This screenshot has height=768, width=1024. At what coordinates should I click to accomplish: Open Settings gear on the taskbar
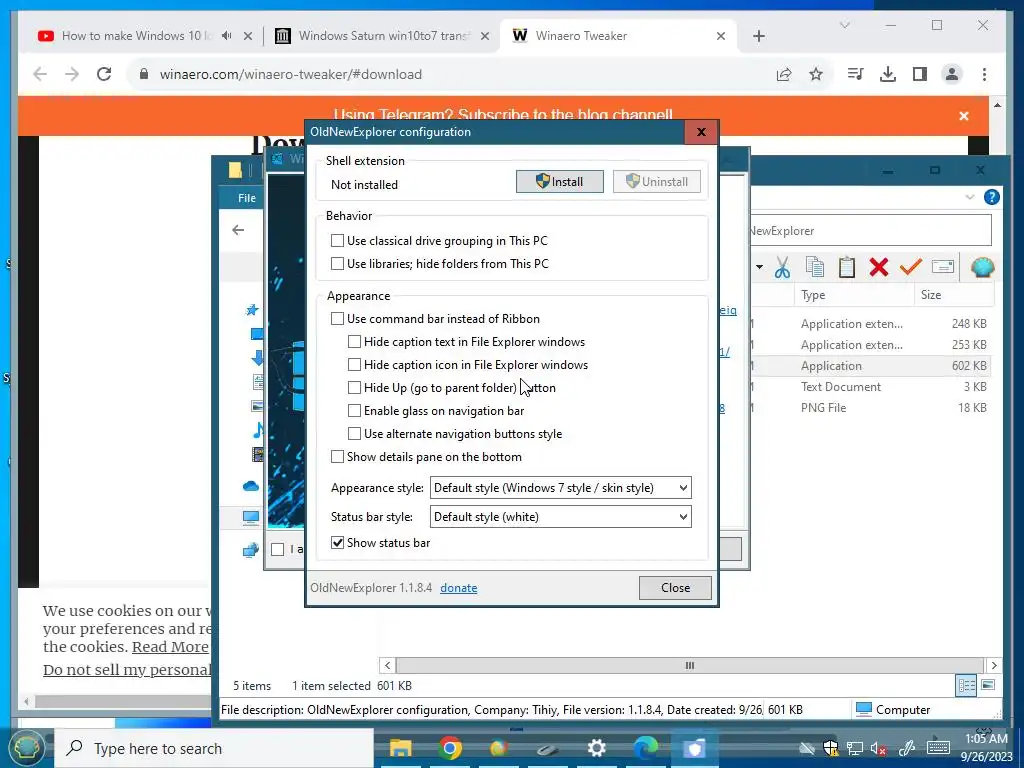pos(596,748)
